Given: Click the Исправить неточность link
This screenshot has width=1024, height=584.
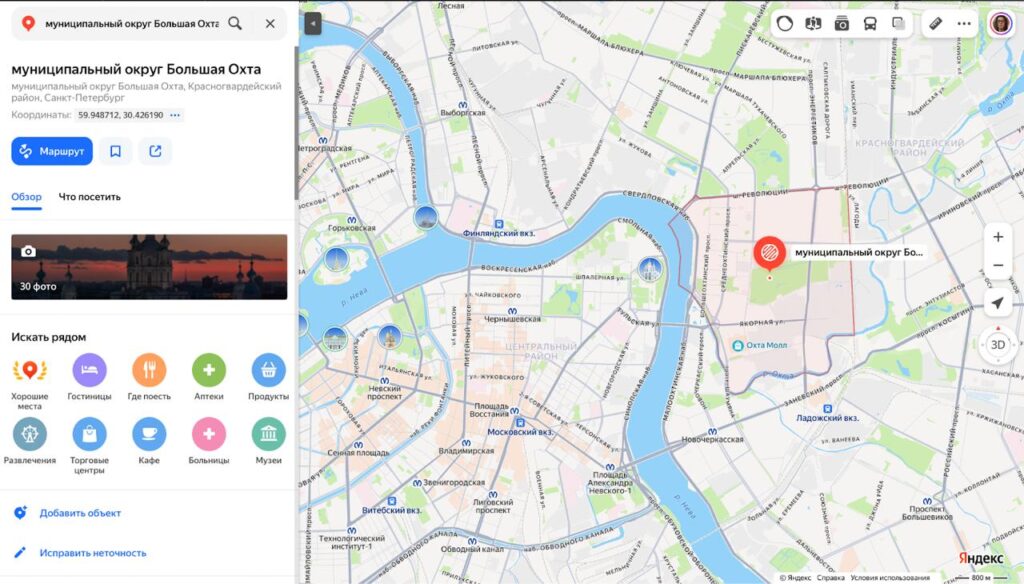Looking at the screenshot, I should pyautogui.click(x=92, y=553).
